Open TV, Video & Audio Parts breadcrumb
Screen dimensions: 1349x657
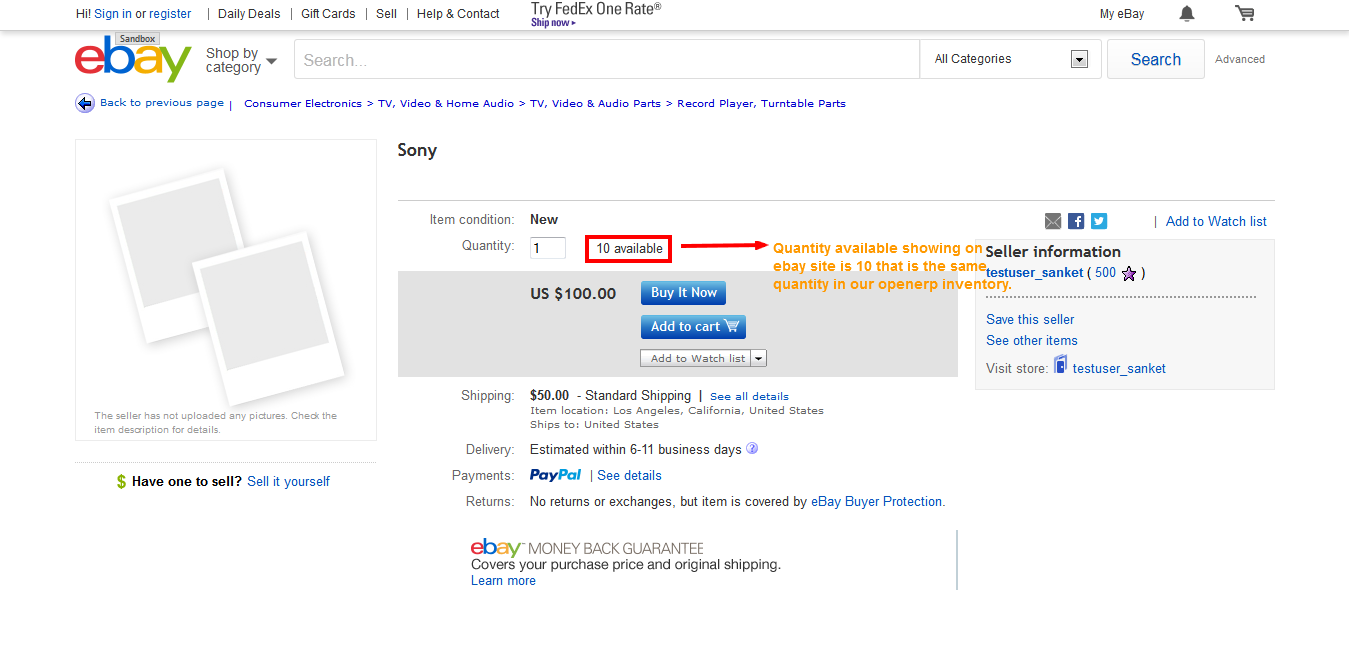click(x=595, y=103)
